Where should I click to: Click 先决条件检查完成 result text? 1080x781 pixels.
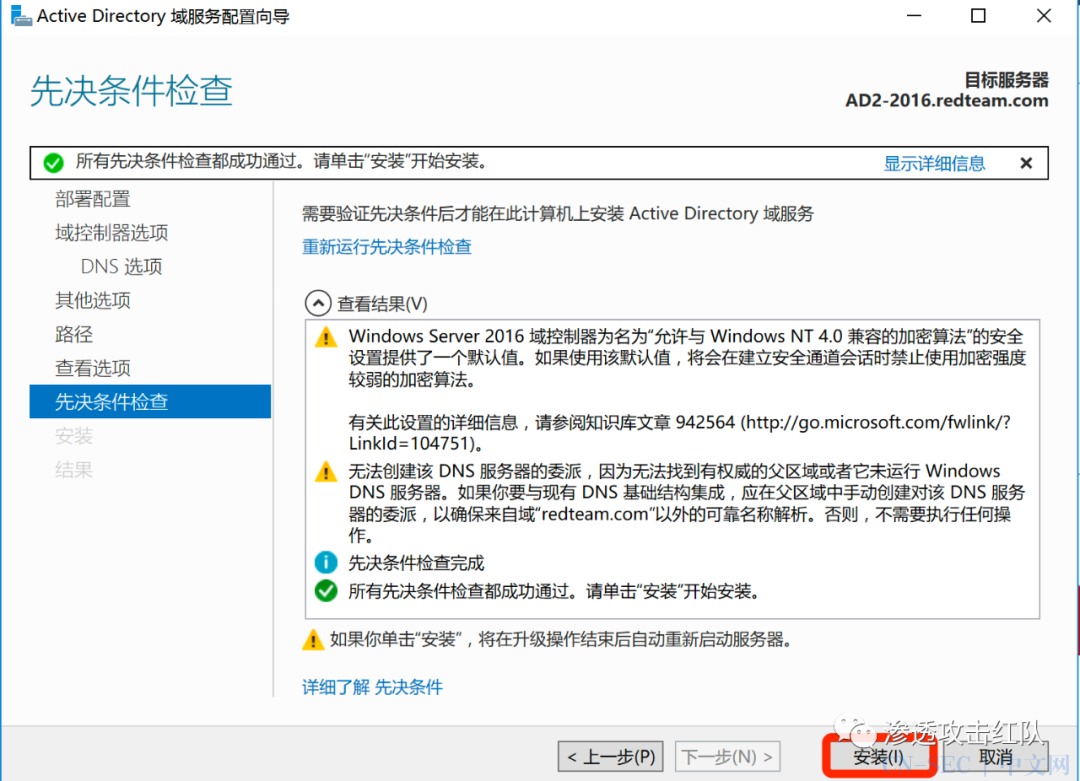(x=416, y=563)
